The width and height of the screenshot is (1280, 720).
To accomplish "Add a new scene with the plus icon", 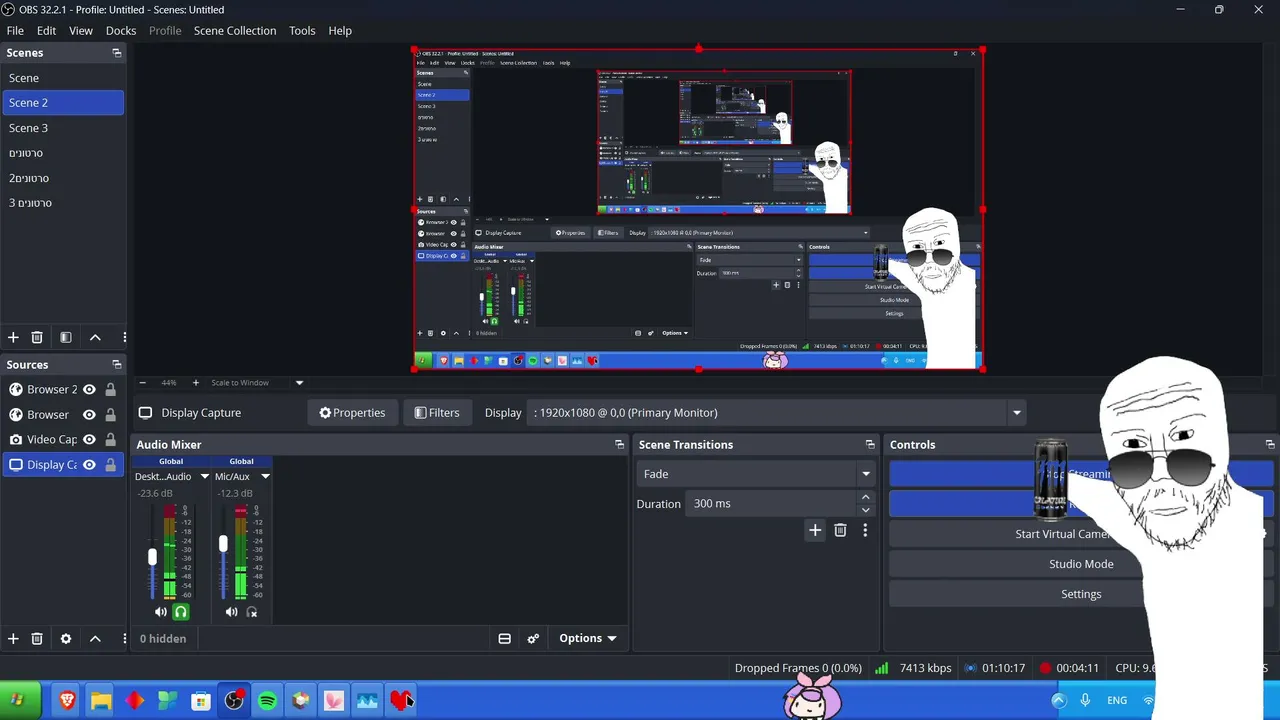I will 13,338.
